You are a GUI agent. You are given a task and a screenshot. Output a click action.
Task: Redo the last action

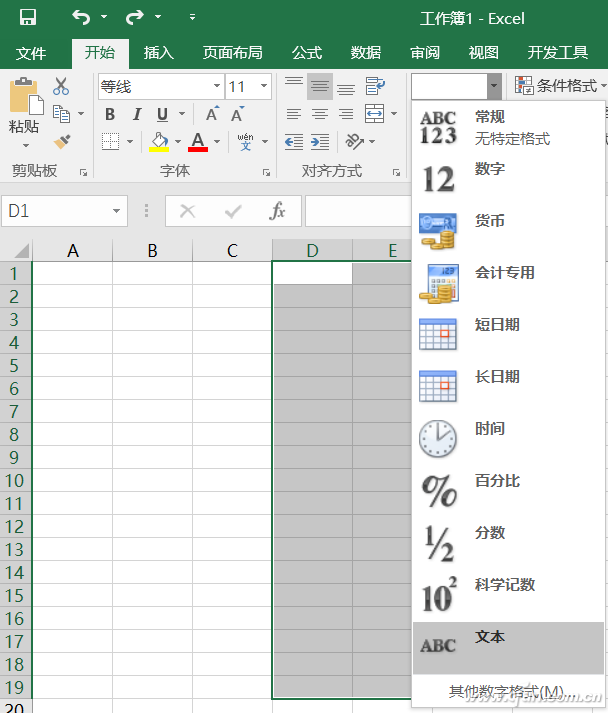(x=135, y=17)
